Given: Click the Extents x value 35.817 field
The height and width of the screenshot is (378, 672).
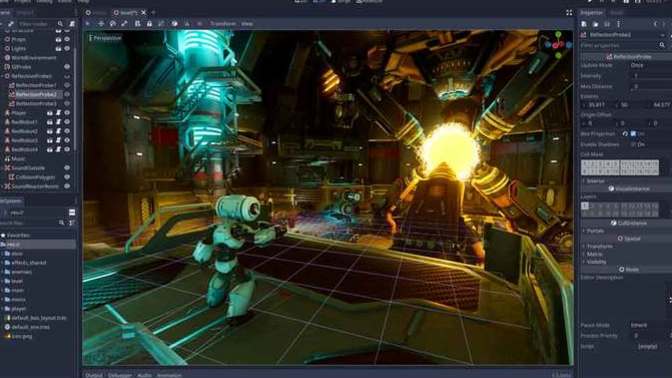Looking at the screenshot, I should (x=597, y=105).
